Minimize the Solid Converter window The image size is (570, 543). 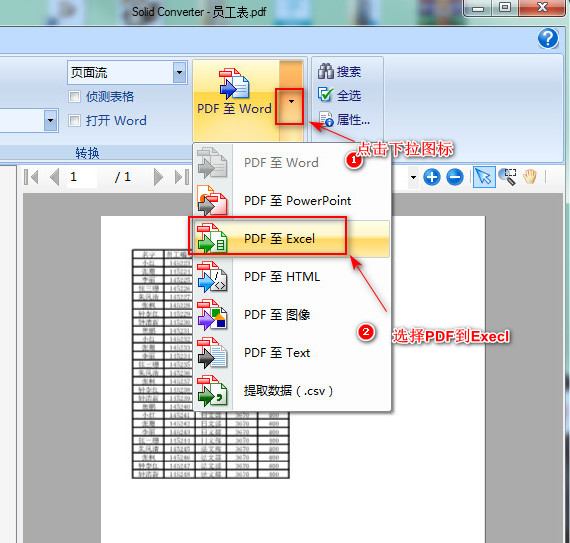478,8
